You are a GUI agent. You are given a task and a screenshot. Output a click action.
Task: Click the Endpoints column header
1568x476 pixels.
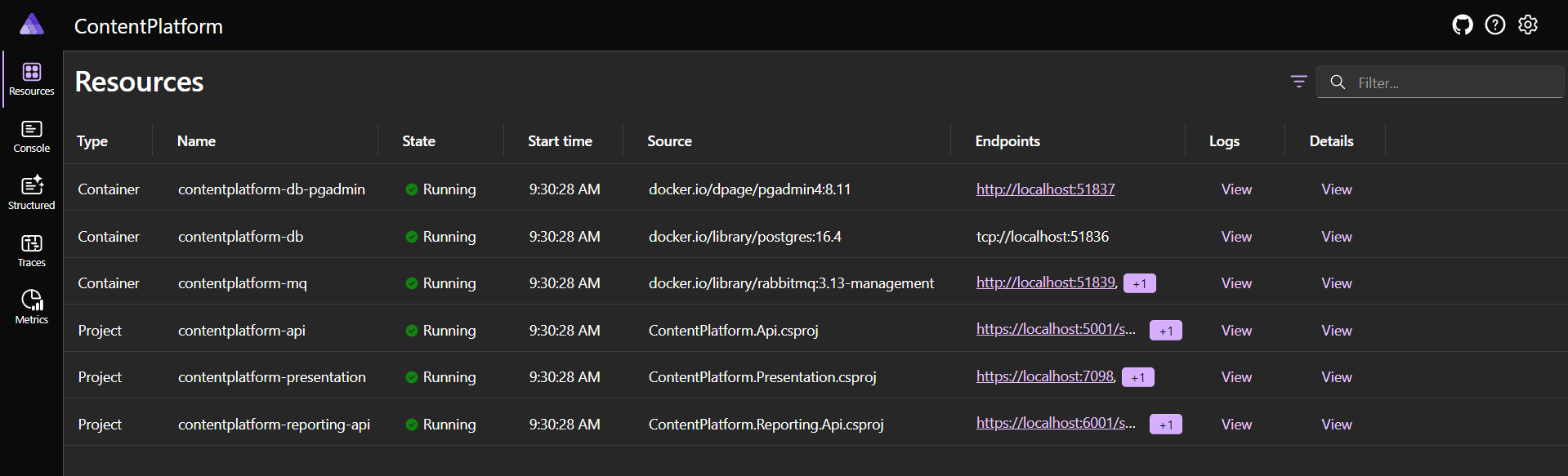1007,141
